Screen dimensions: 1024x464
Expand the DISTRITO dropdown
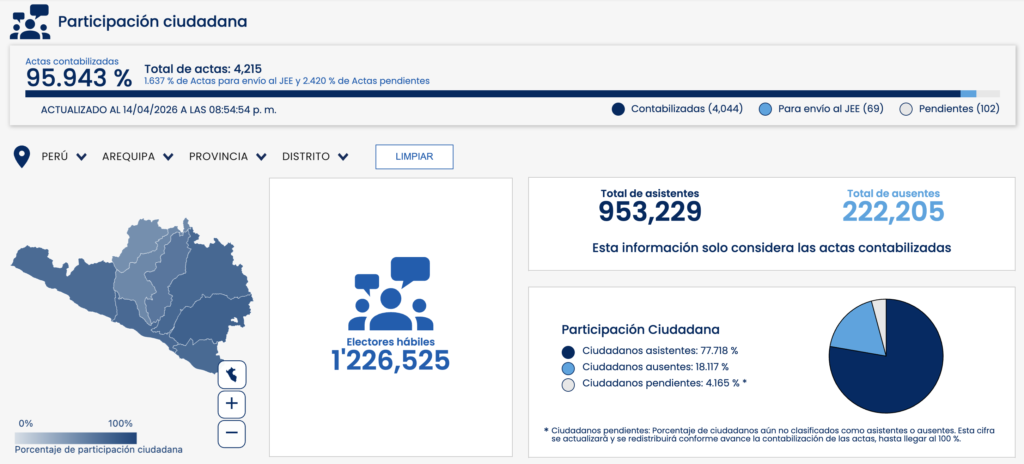(315, 157)
